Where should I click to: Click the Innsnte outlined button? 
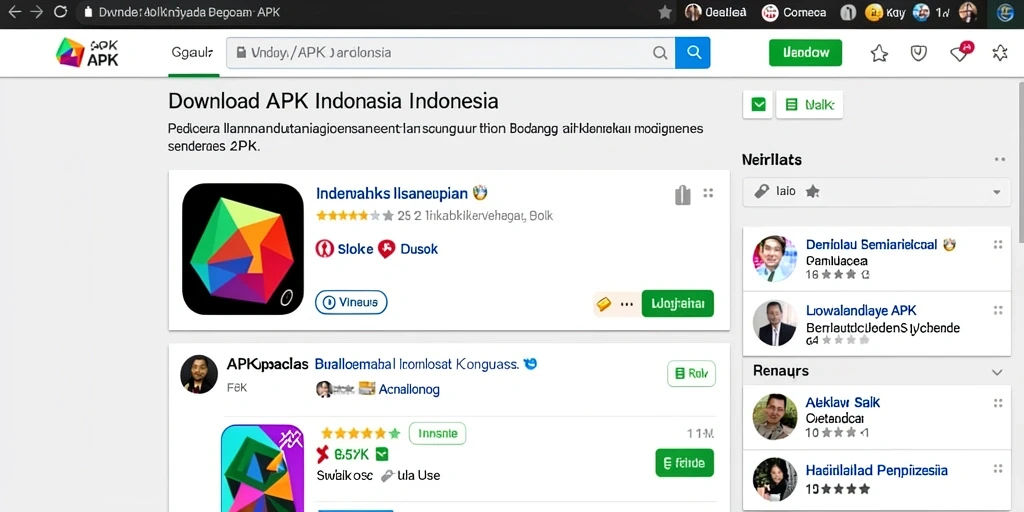coord(438,433)
